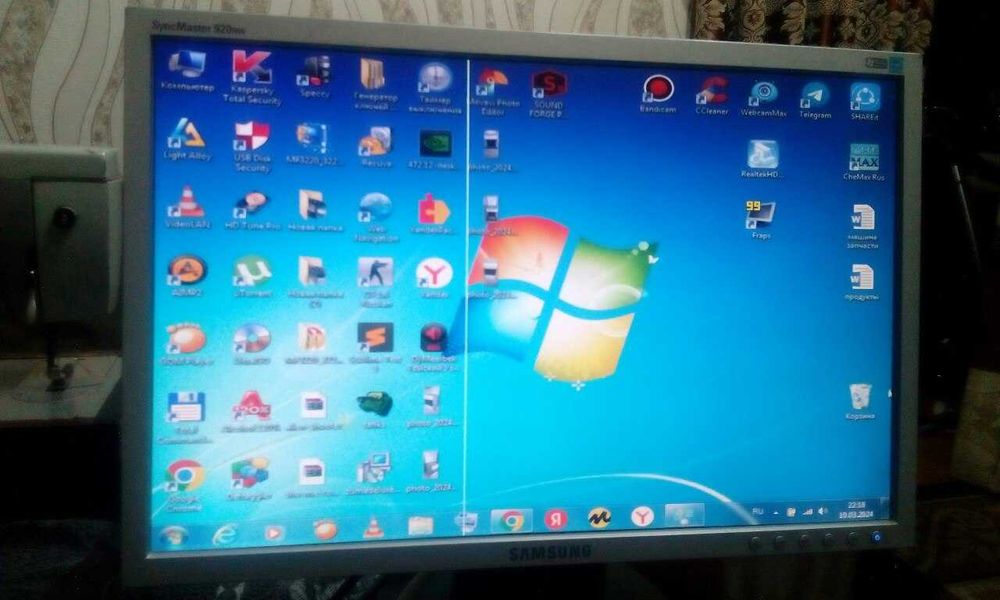The image size is (1000, 600).
Task: Select the AIMP2 desktop icon
Action: (187, 275)
